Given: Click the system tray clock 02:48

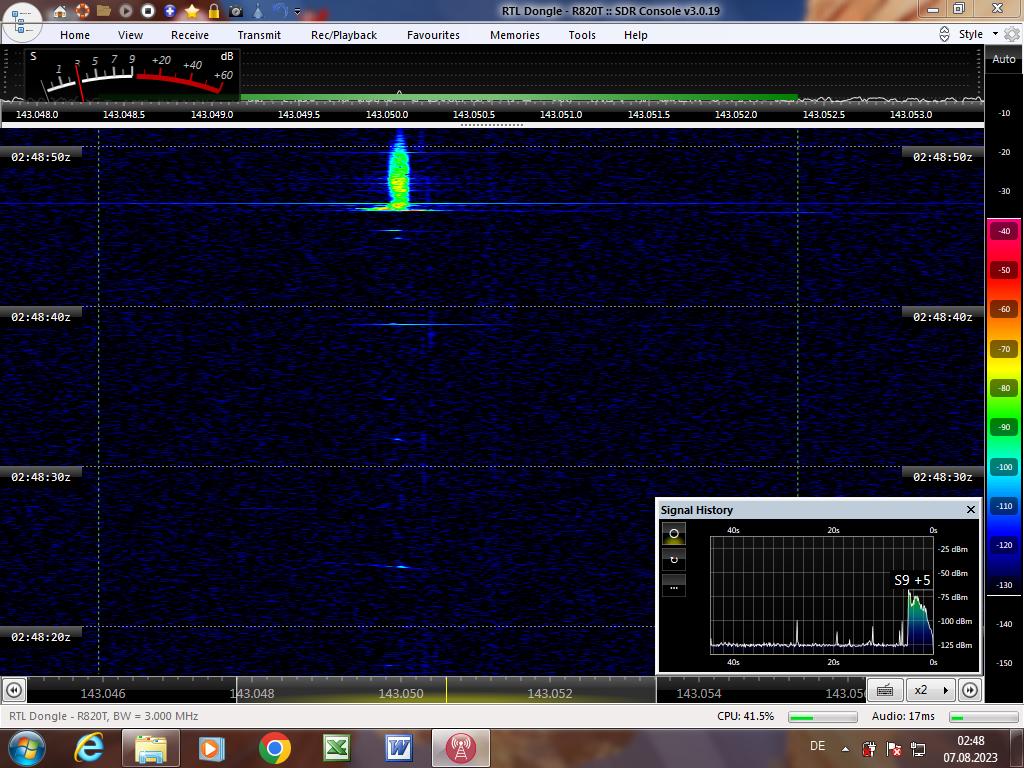Looking at the screenshot, I should click(970, 741).
